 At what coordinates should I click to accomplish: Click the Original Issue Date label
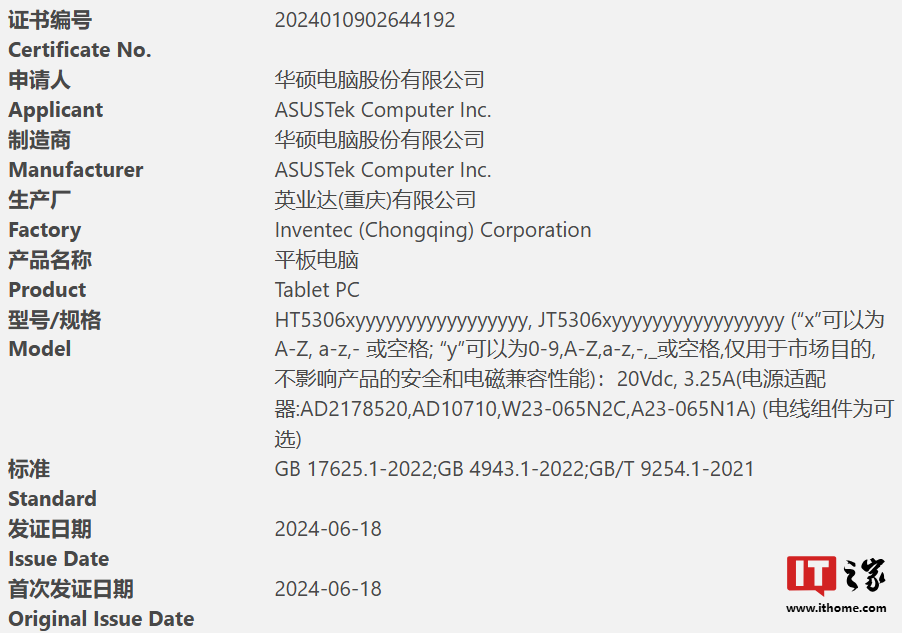(101, 619)
